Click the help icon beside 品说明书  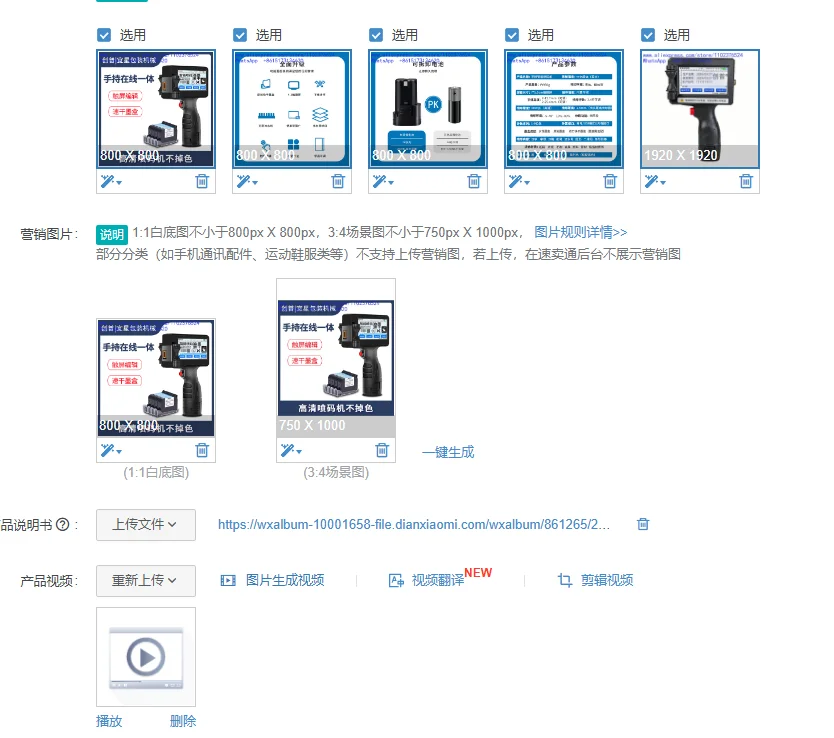63,525
